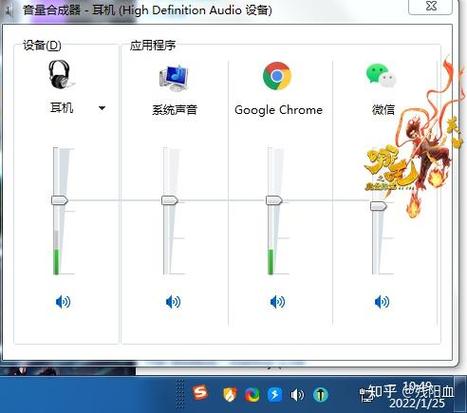The width and height of the screenshot is (467, 413).
Task: Mute the 系统声音 volume
Action: click(173, 302)
